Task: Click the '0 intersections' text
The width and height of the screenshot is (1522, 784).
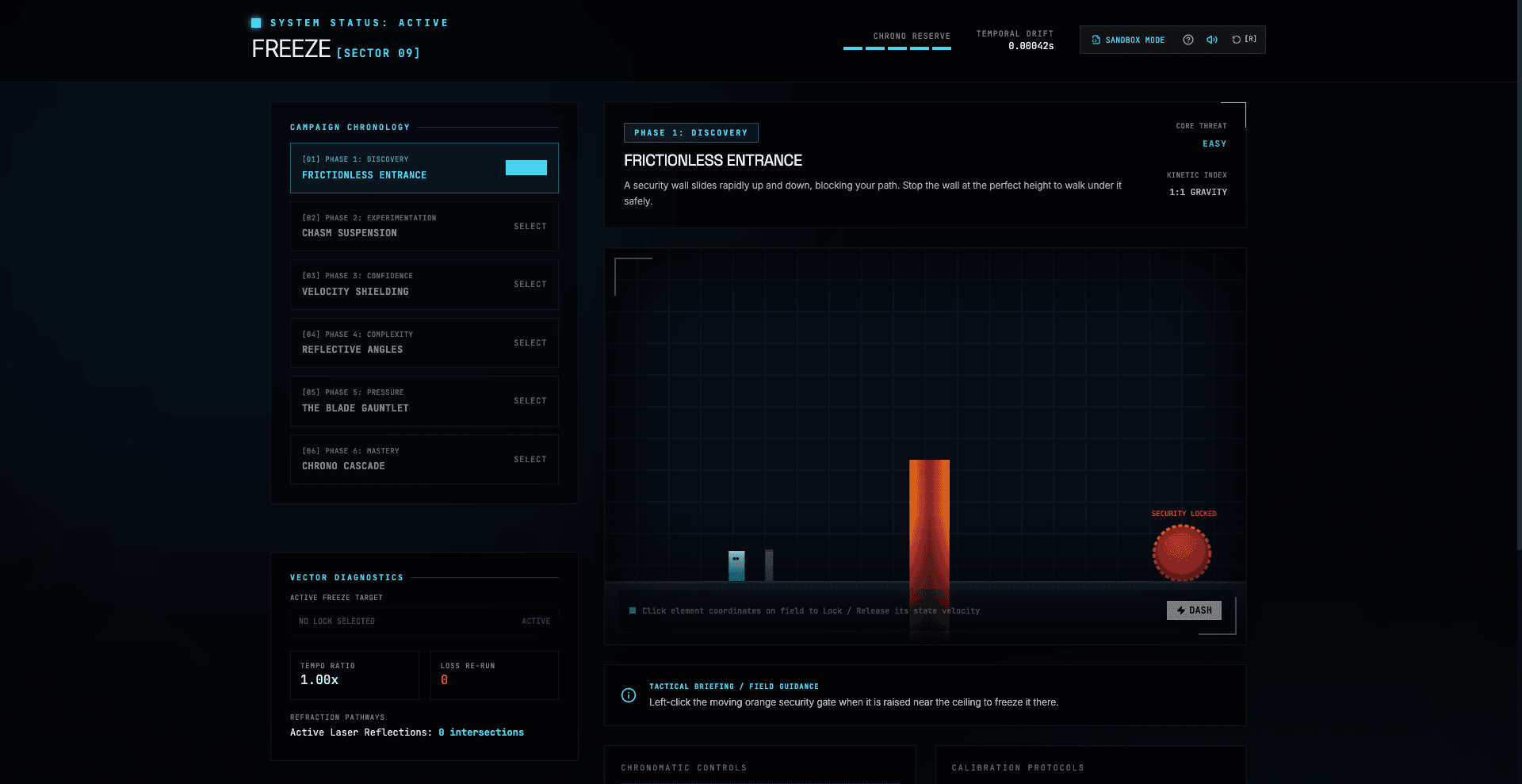Action: pos(481,732)
